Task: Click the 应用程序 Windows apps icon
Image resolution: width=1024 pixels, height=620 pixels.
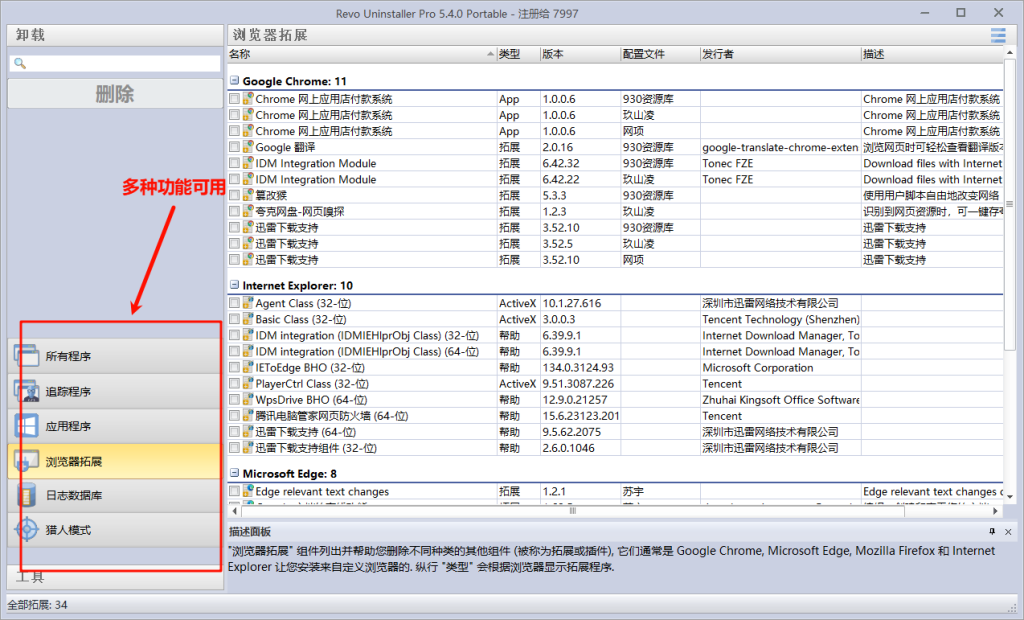Action: [26, 426]
